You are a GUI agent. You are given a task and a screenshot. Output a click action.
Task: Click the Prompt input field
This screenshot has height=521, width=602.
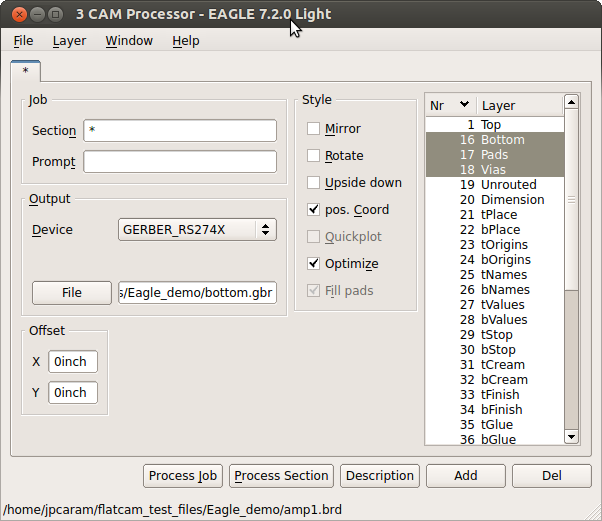[180, 162]
